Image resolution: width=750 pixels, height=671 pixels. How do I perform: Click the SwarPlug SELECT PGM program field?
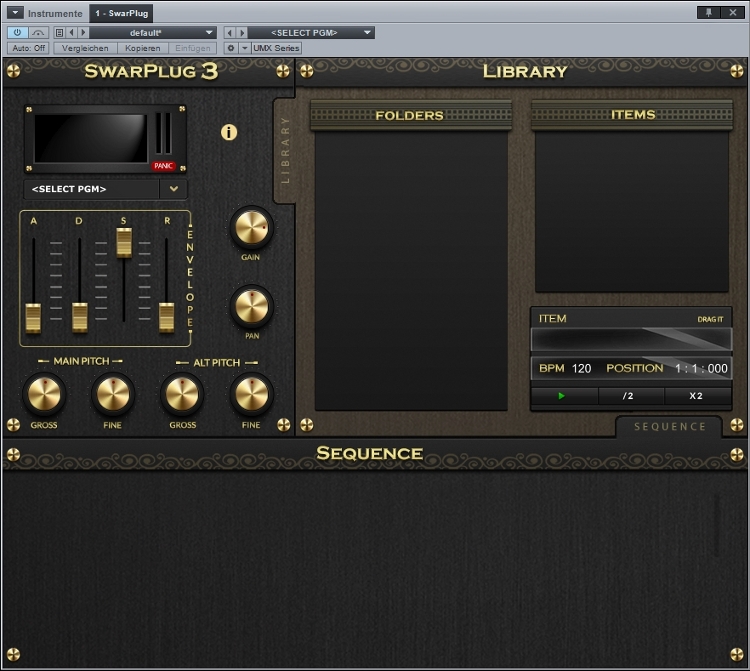(x=91, y=189)
